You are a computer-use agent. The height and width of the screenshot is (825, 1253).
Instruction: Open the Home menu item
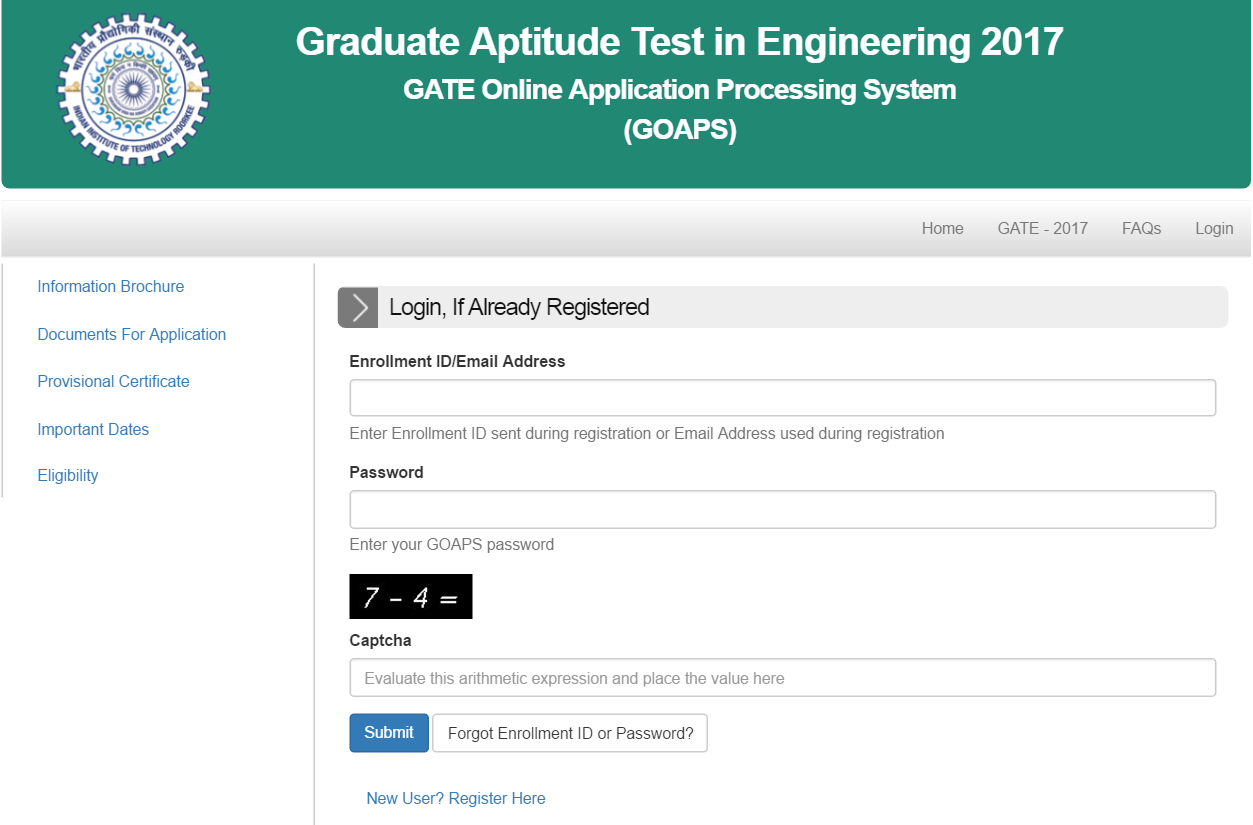point(942,228)
